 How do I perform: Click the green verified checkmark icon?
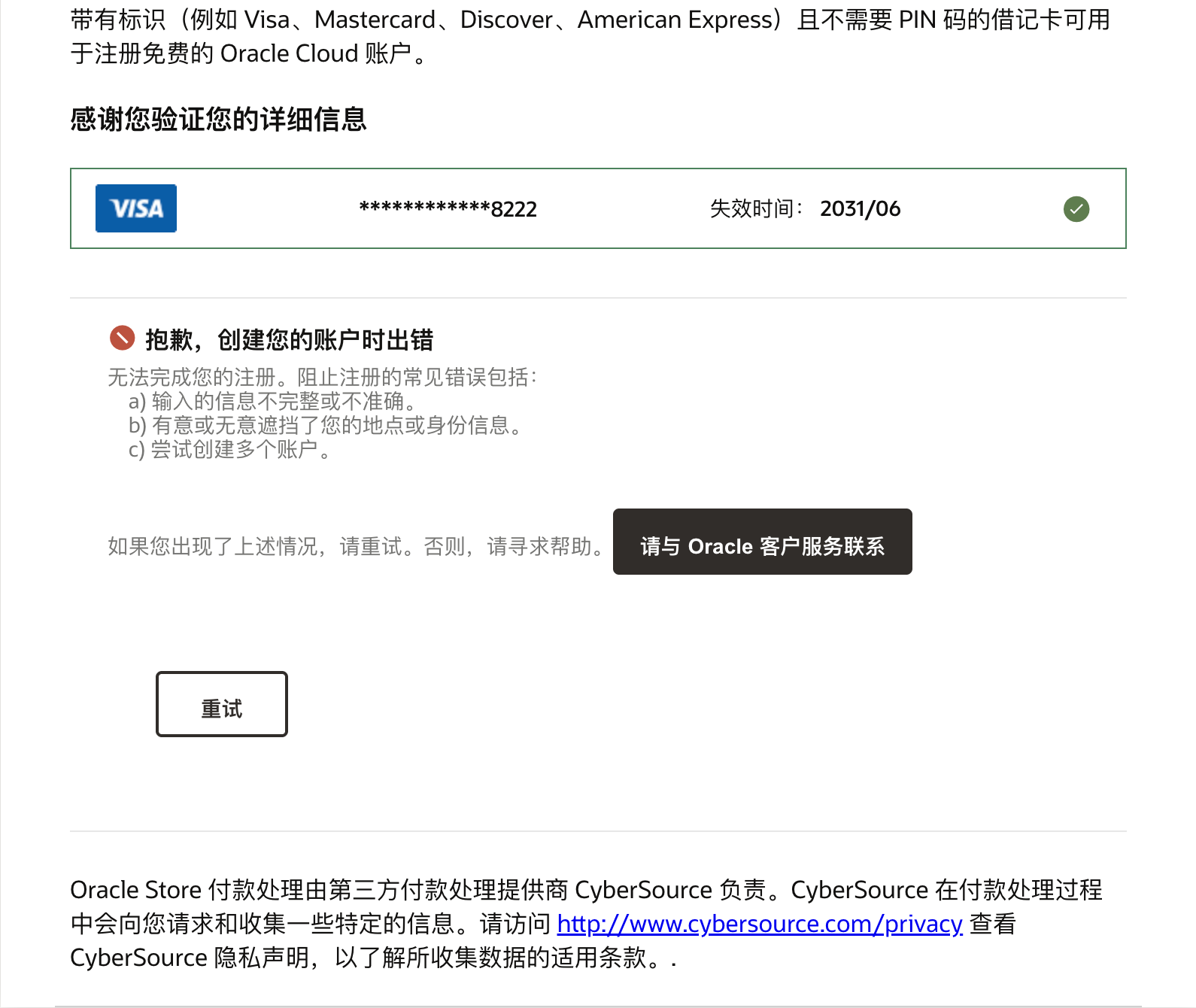tap(1076, 208)
